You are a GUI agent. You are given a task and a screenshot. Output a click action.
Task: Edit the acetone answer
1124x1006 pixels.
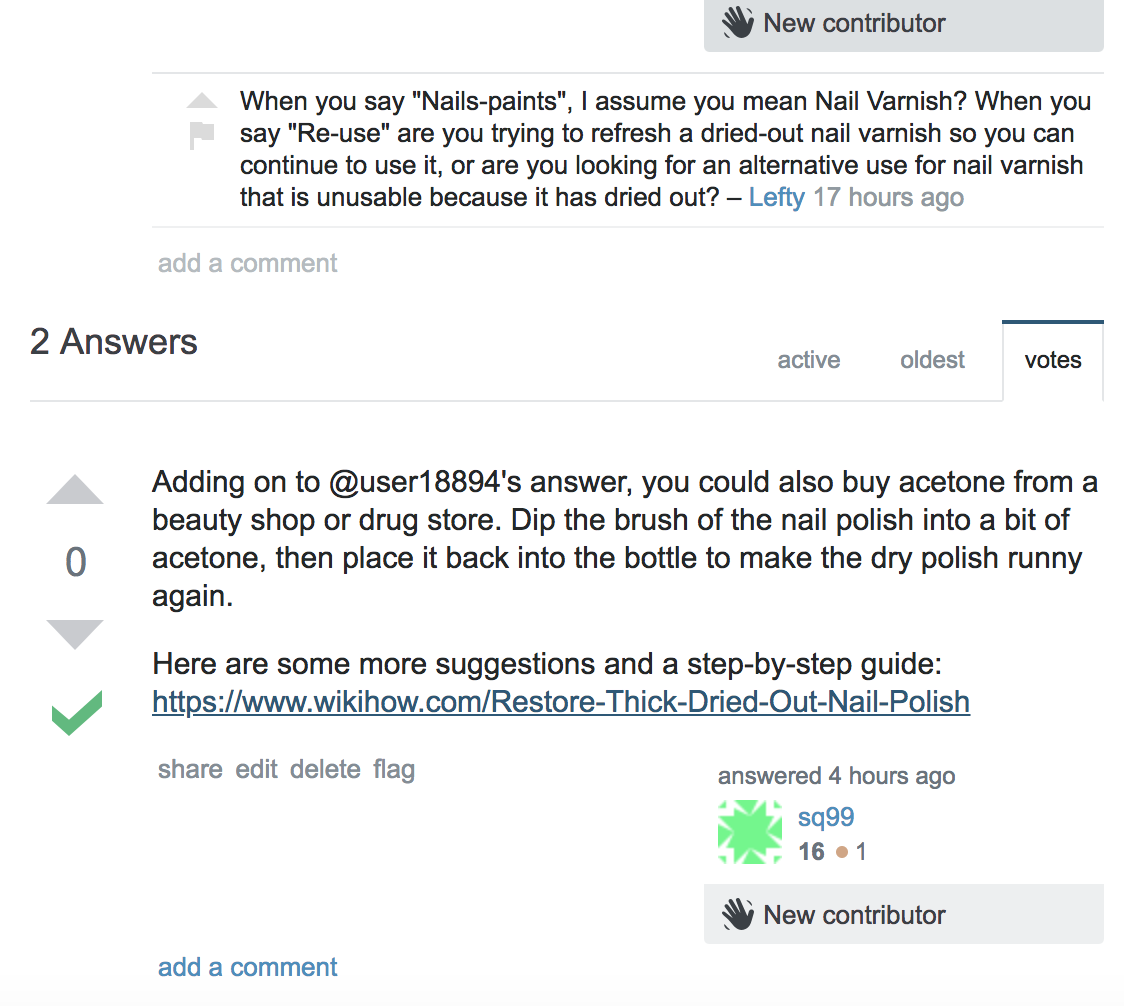[x=256, y=769]
